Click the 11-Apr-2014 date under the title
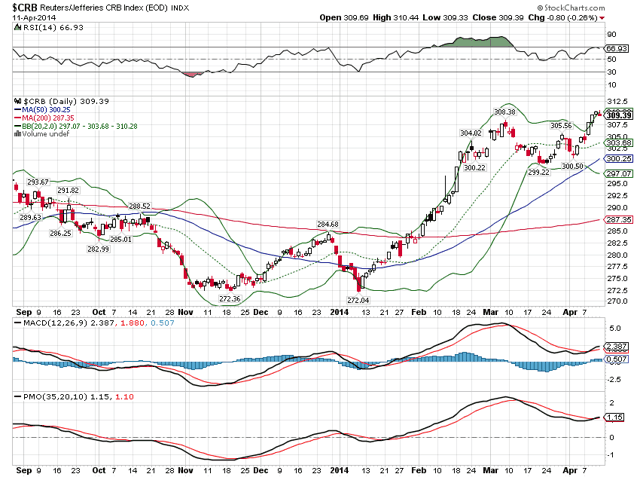Viewport: 640px width, 477px height. [x=34, y=18]
